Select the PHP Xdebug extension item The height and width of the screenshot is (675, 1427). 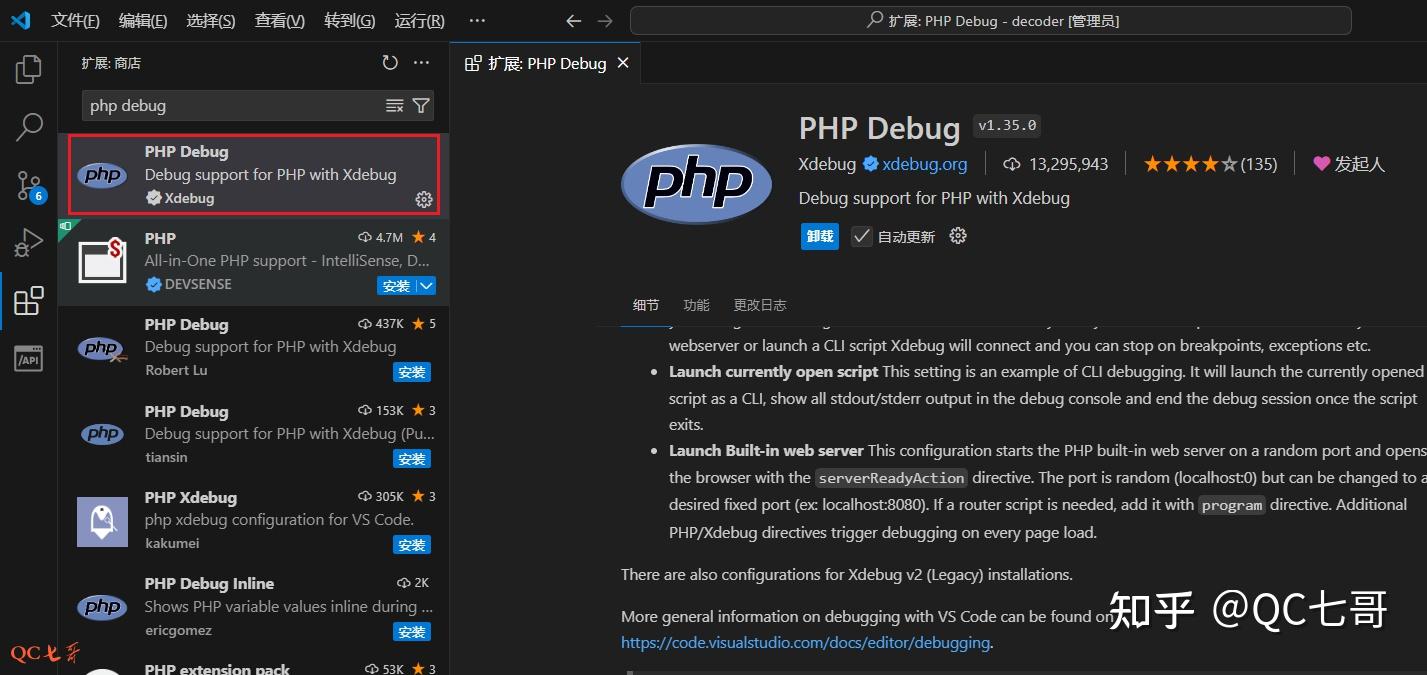(253, 521)
